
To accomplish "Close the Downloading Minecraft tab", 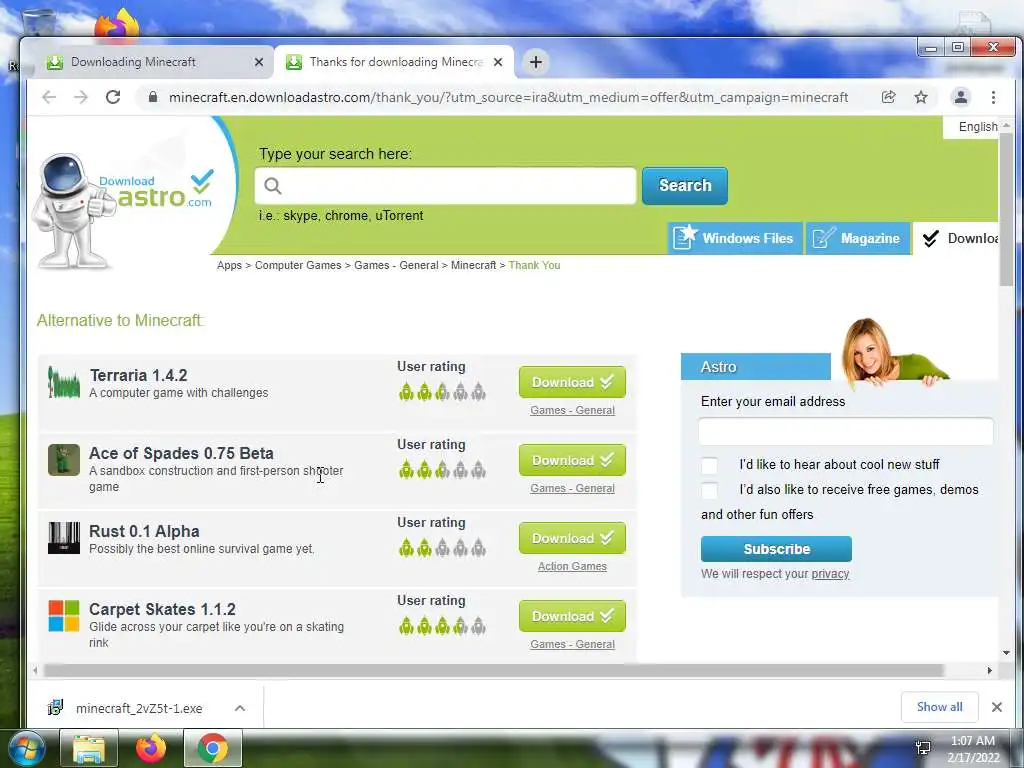I will pyautogui.click(x=259, y=62).
